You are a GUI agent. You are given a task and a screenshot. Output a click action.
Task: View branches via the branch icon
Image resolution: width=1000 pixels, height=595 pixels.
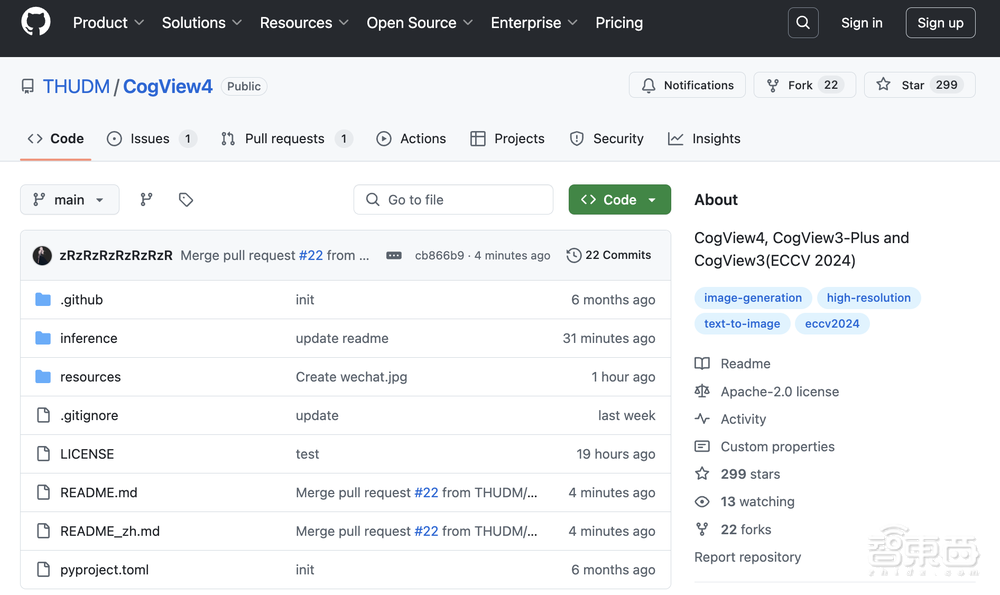point(146,200)
